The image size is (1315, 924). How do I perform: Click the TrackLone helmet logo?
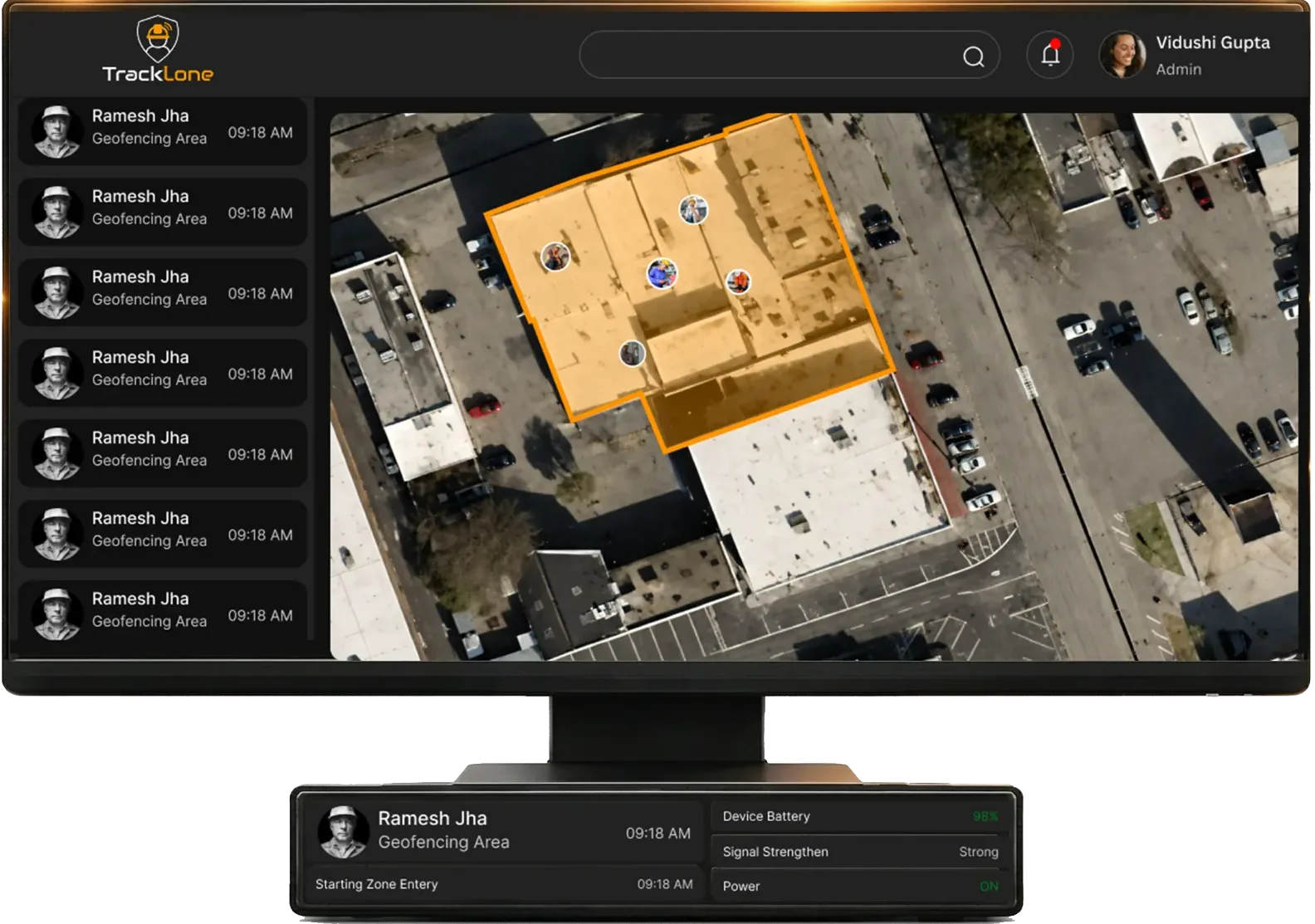click(157, 38)
